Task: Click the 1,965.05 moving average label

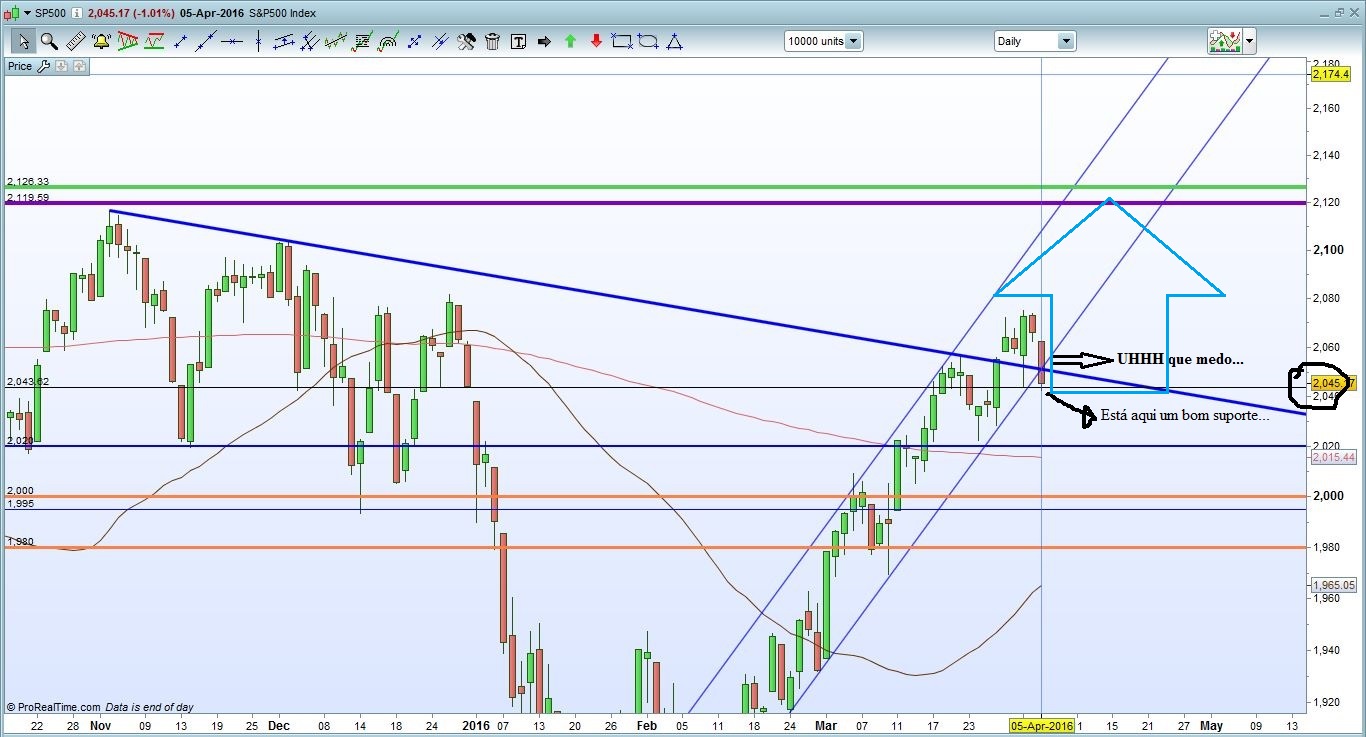Action: 1332,585
